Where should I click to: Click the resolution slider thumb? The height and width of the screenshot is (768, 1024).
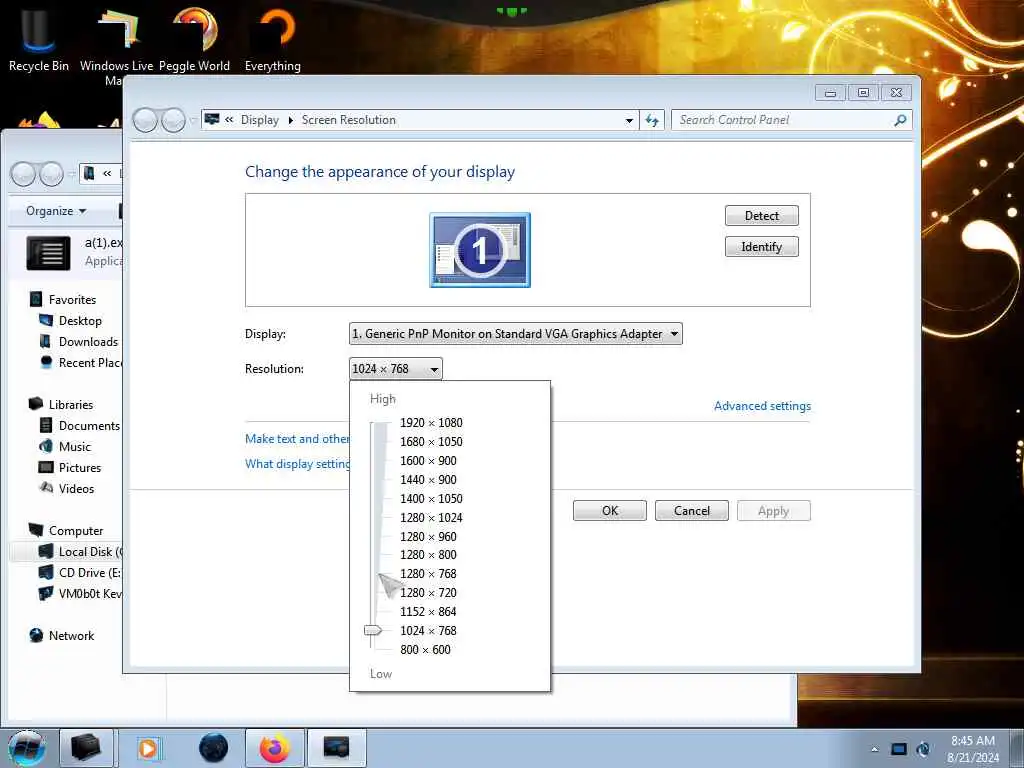[x=373, y=630]
